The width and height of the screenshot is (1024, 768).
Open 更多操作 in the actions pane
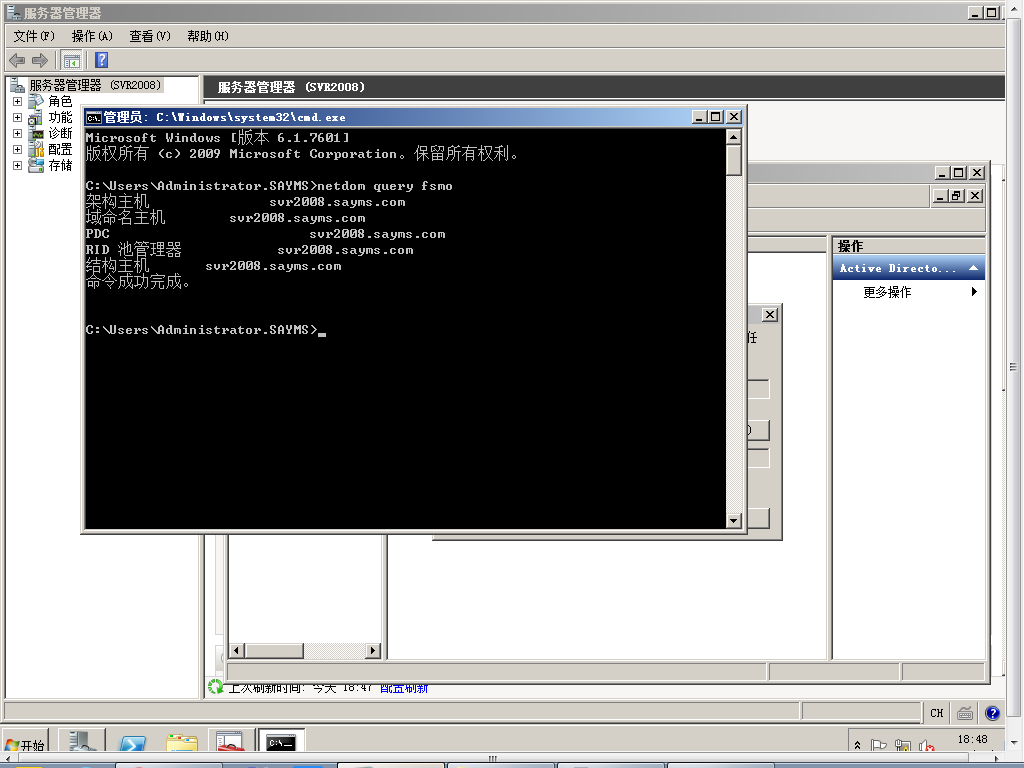887,292
